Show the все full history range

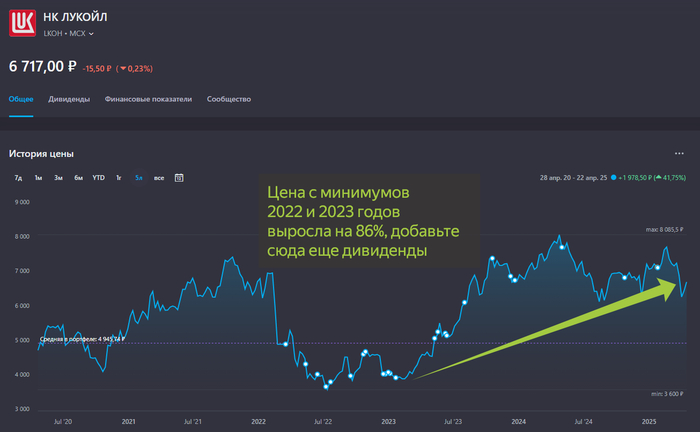pos(159,177)
